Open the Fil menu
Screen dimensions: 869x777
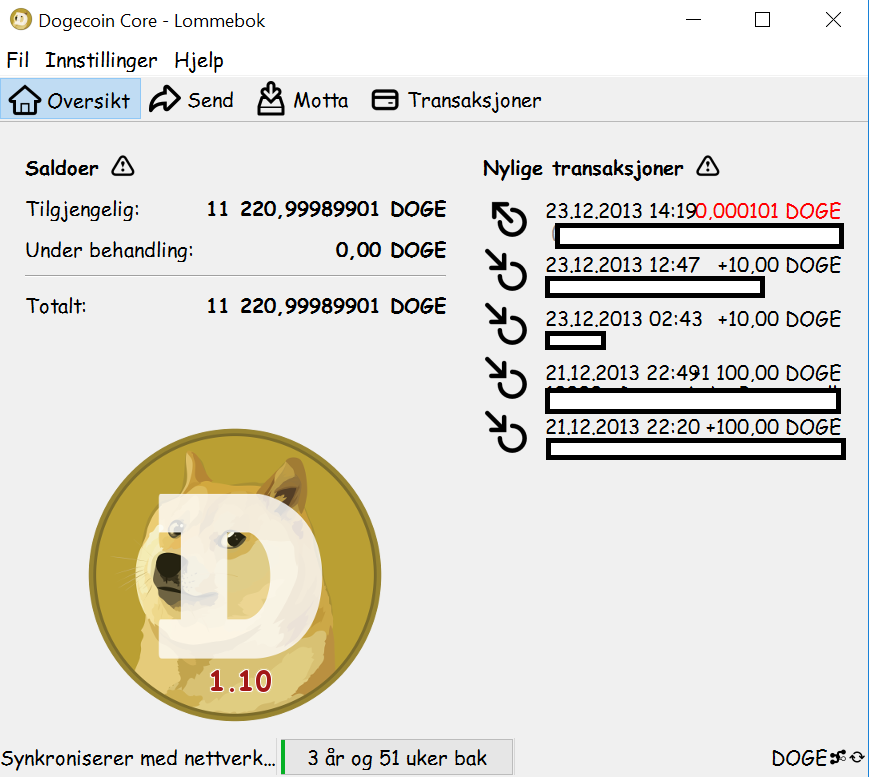coord(17,60)
